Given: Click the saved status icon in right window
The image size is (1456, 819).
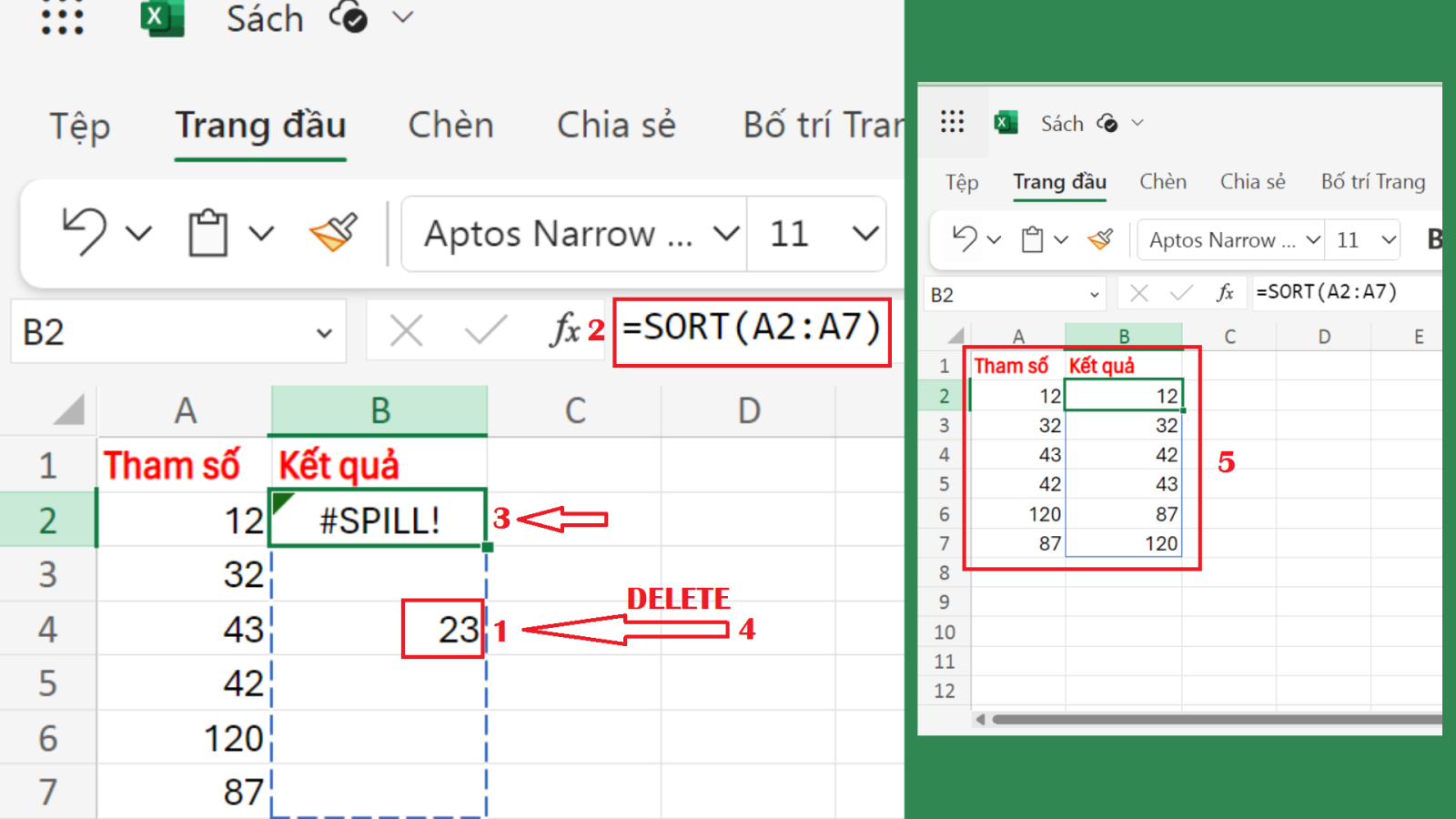Looking at the screenshot, I should [1107, 122].
